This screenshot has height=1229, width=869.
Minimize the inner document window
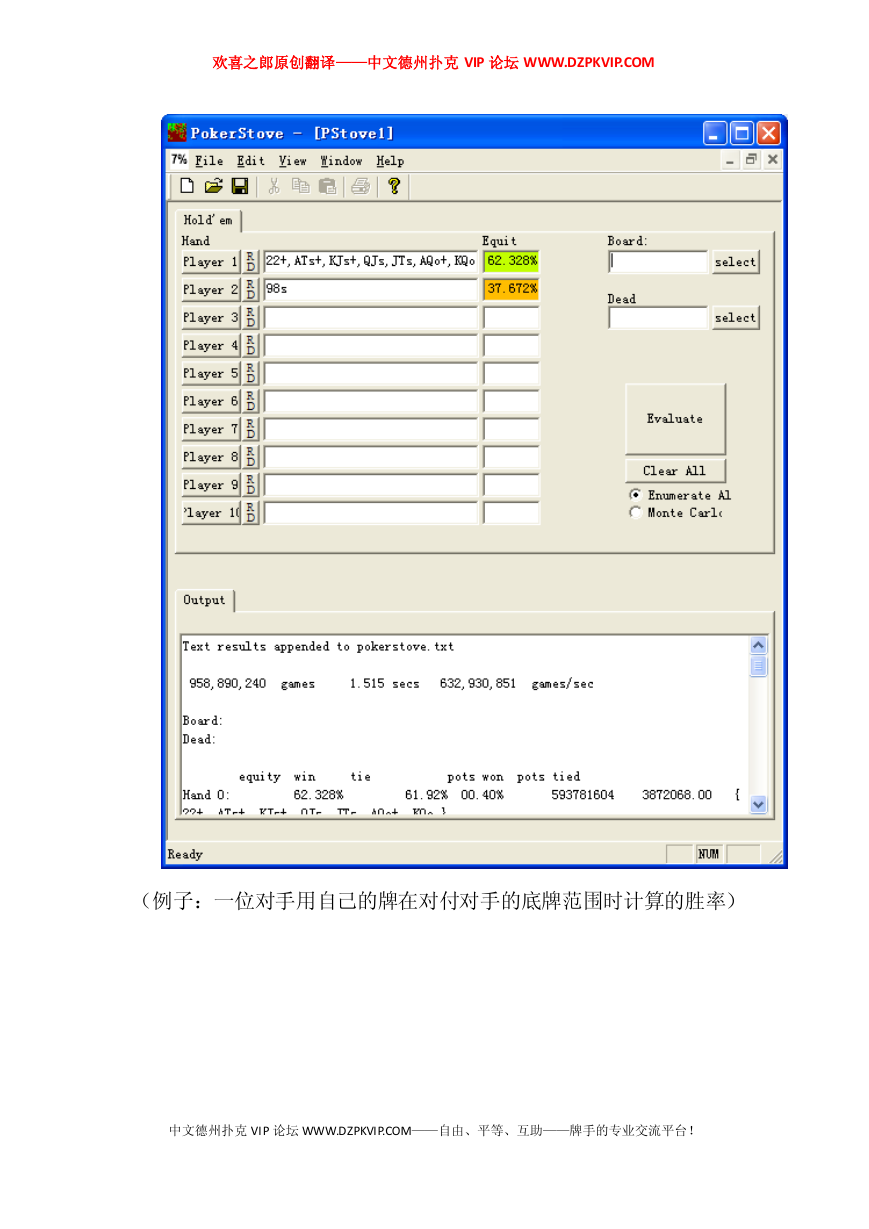pos(731,160)
